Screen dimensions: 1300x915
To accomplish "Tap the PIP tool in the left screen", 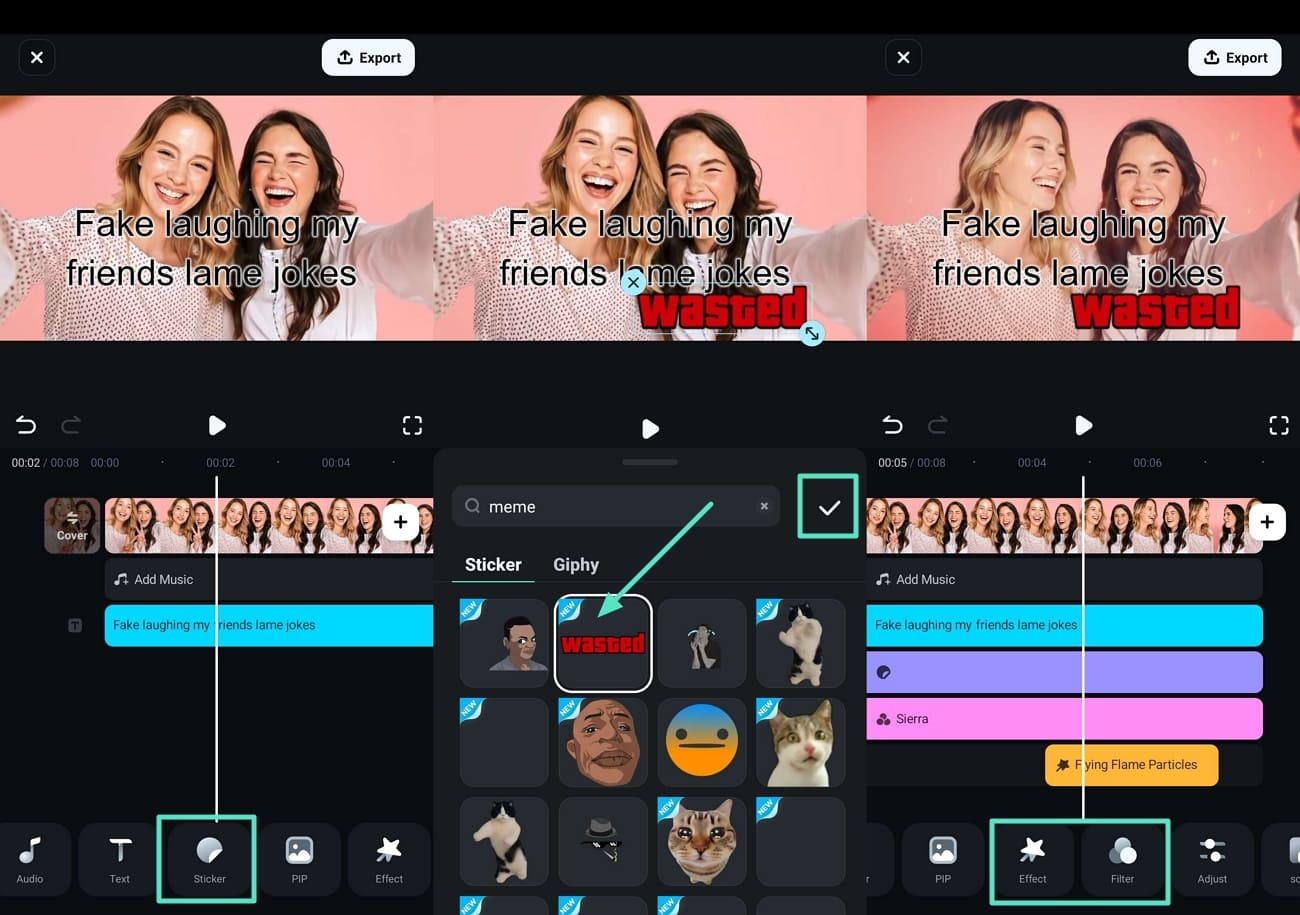I will point(299,859).
